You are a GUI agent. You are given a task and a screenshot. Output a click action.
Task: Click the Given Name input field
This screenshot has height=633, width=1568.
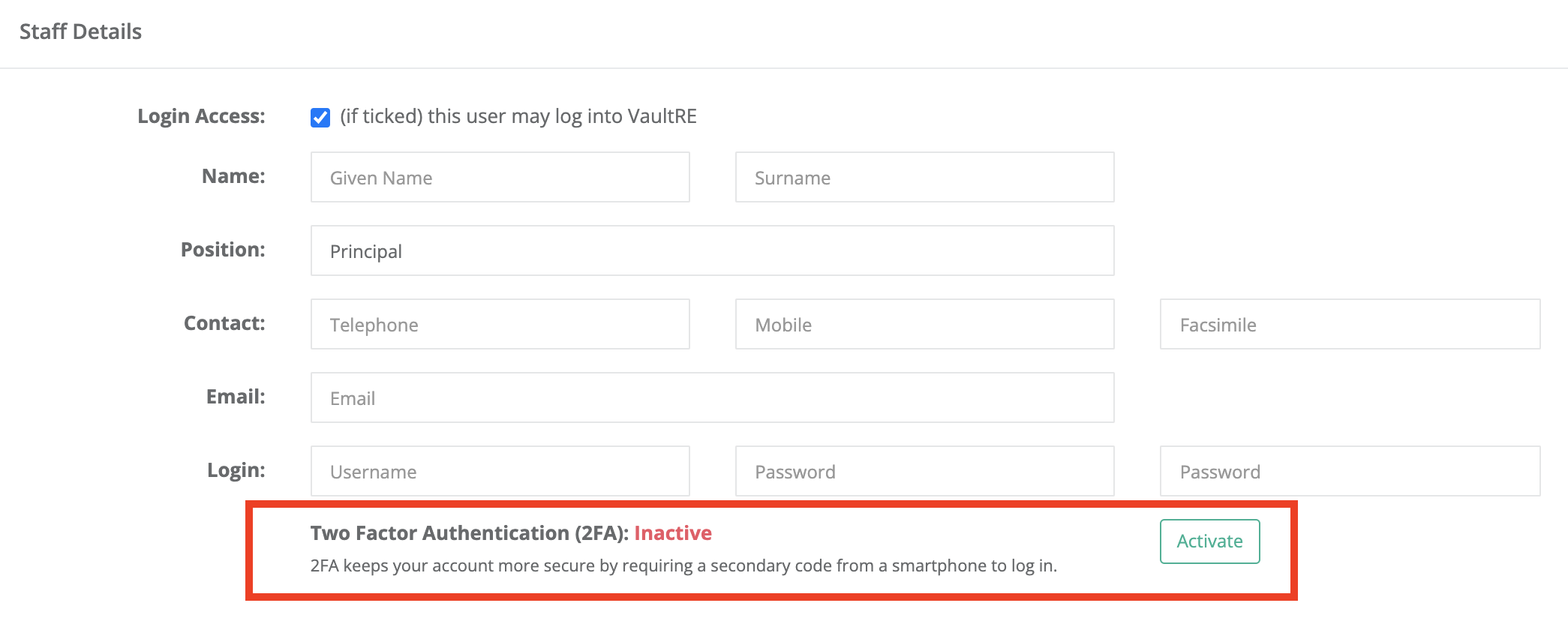(500, 177)
